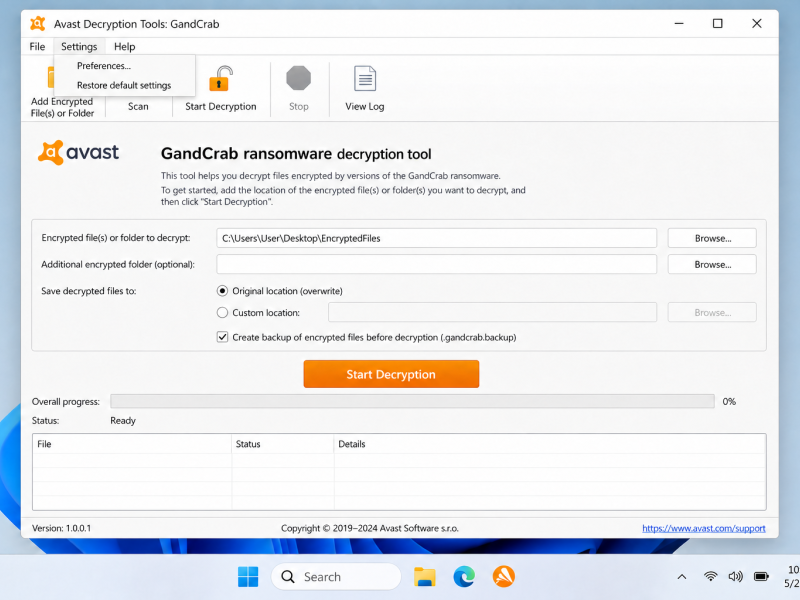Click the copyright Avast Software s.r.o. text
800x600 pixels.
[x=370, y=528]
